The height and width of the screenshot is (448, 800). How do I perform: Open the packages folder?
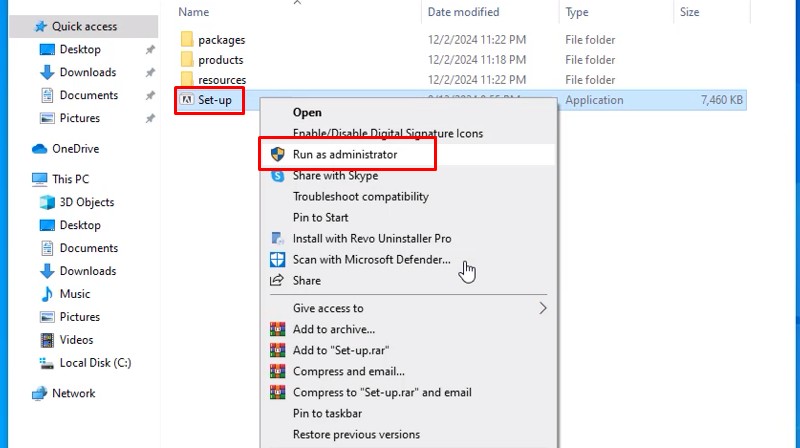click(x=221, y=40)
